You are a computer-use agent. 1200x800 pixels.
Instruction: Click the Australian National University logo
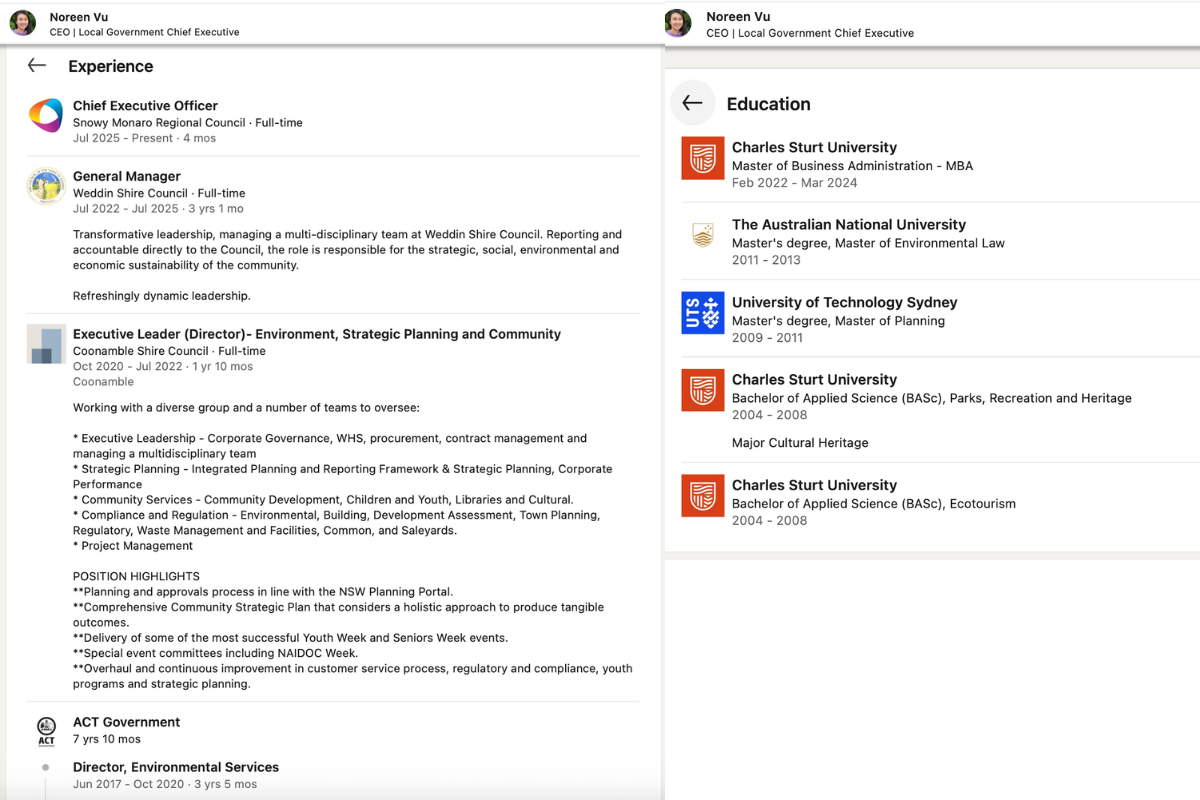(702, 235)
